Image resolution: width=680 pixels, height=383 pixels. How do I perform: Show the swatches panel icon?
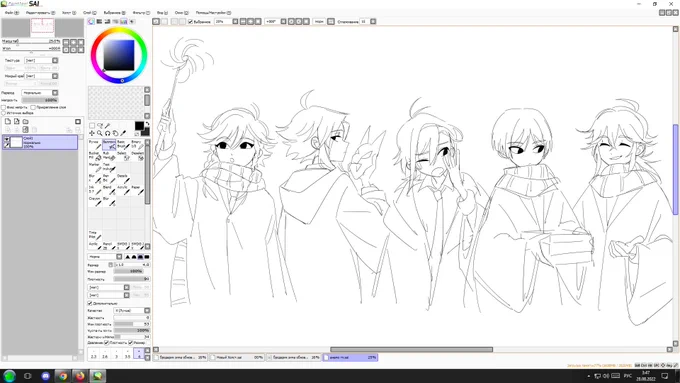[124, 21]
